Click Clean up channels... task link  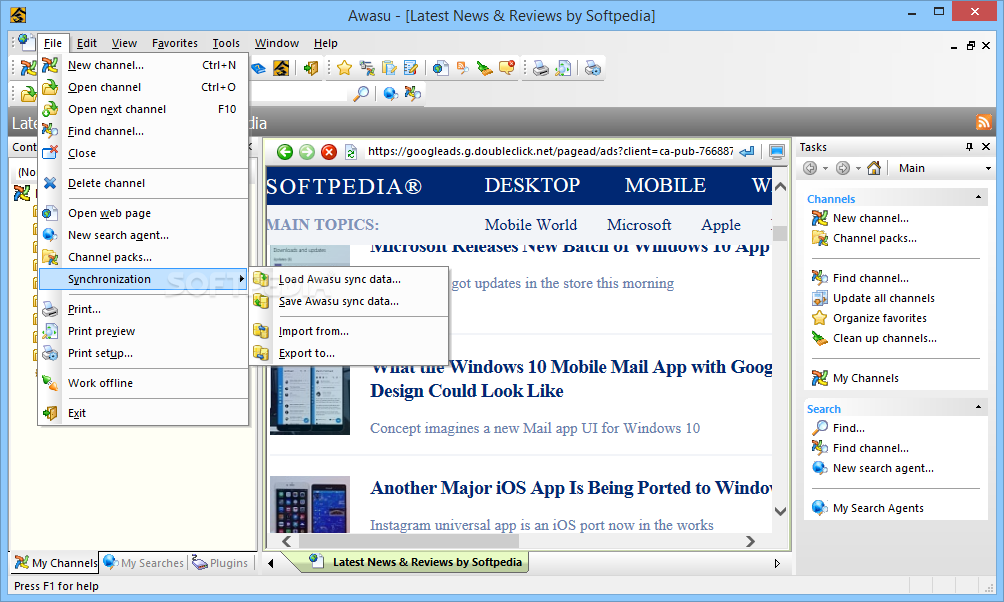point(885,338)
